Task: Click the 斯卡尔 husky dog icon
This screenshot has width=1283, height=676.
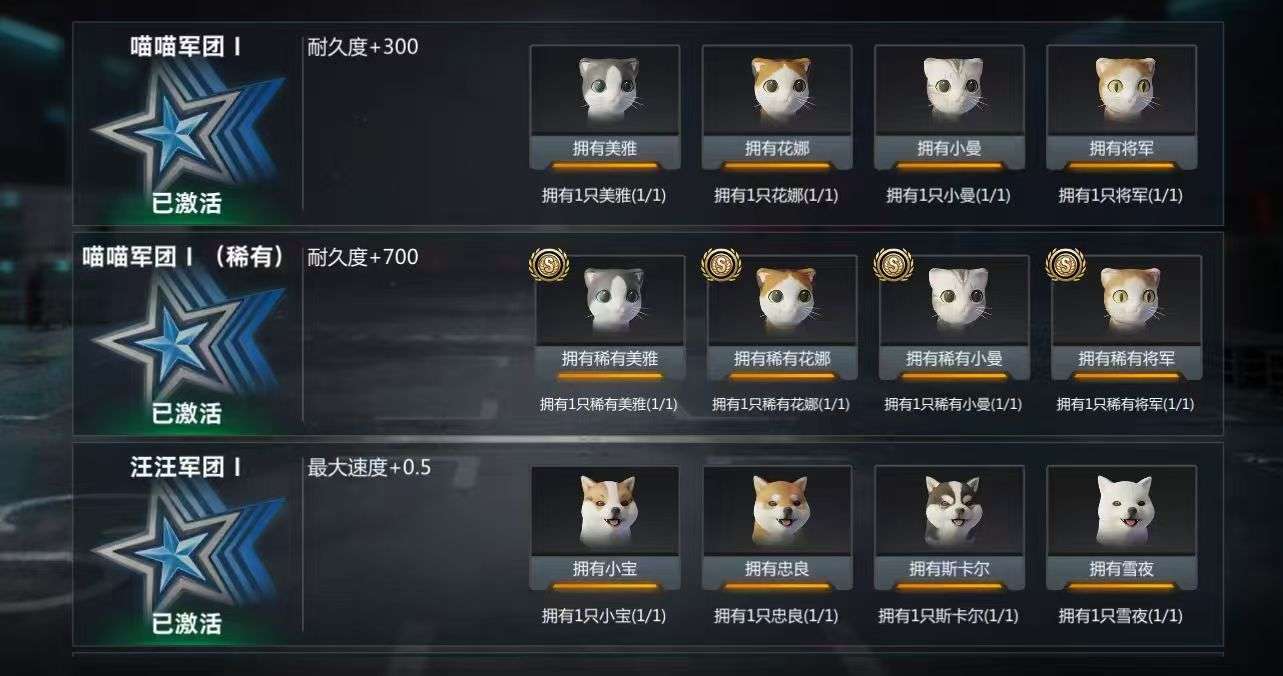Action: click(949, 511)
